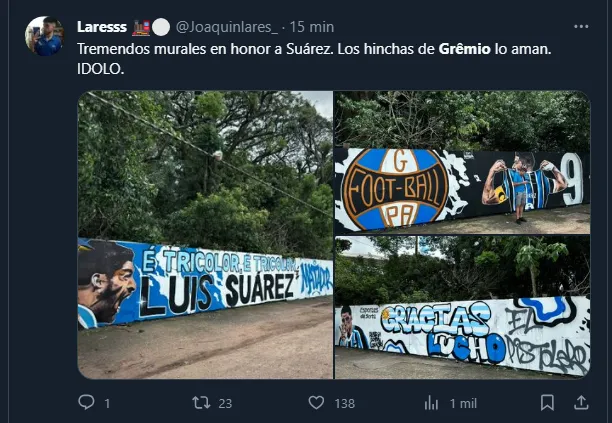Click the share upload icon
Viewport: 612px width, 423px height.
pos(581,402)
